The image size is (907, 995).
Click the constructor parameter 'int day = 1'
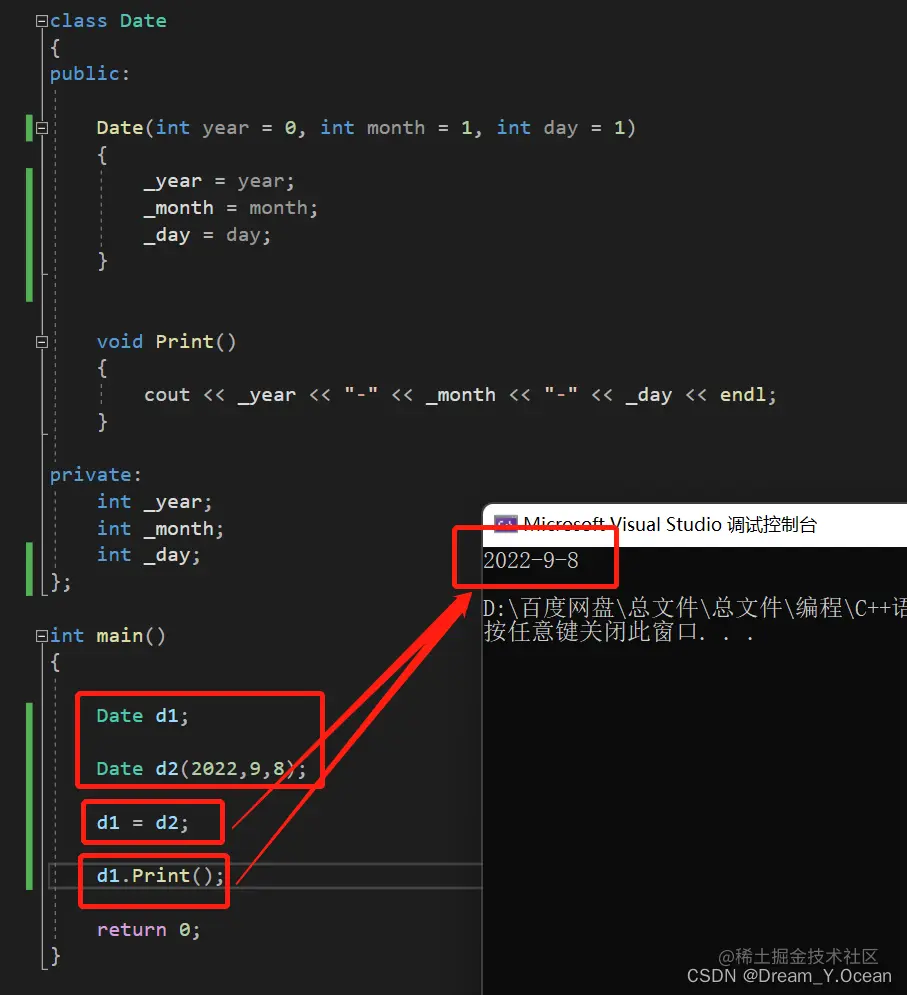pyautogui.click(x=561, y=128)
